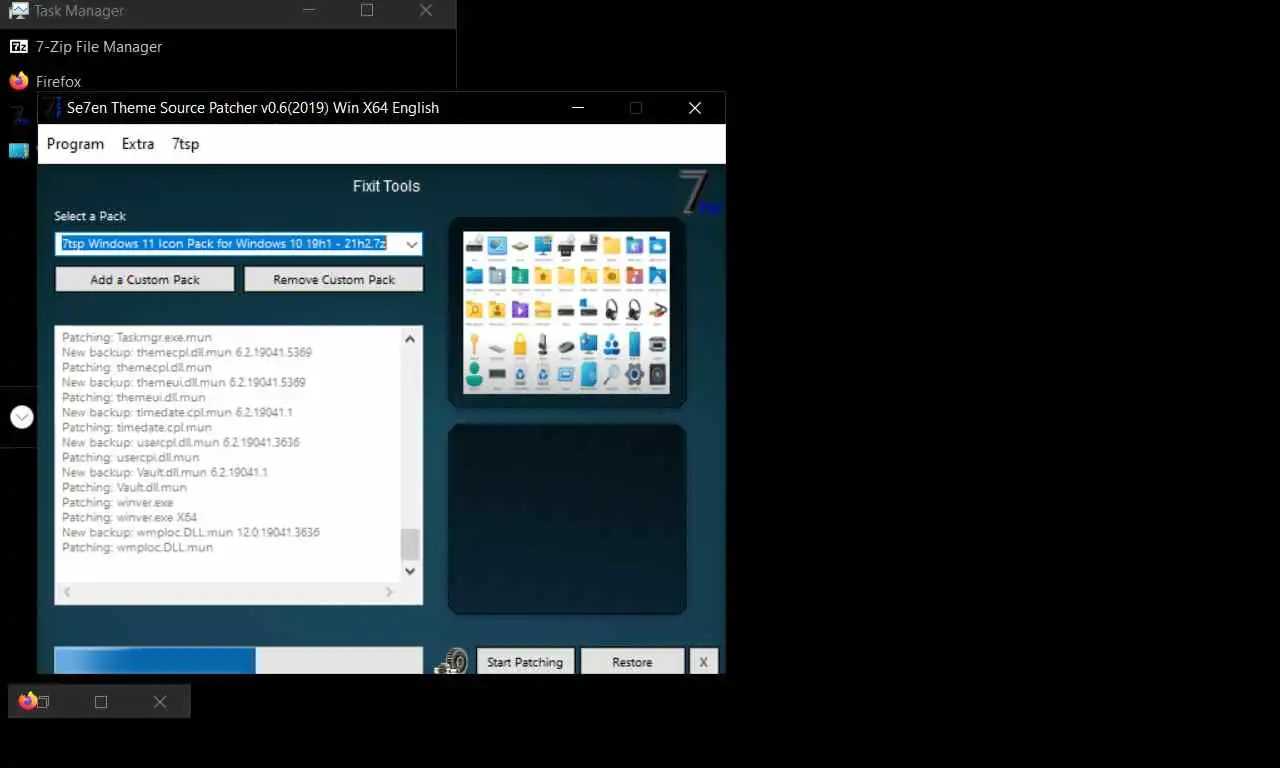Open the 7tsp menu

pyautogui.click(x=185, y=144)
